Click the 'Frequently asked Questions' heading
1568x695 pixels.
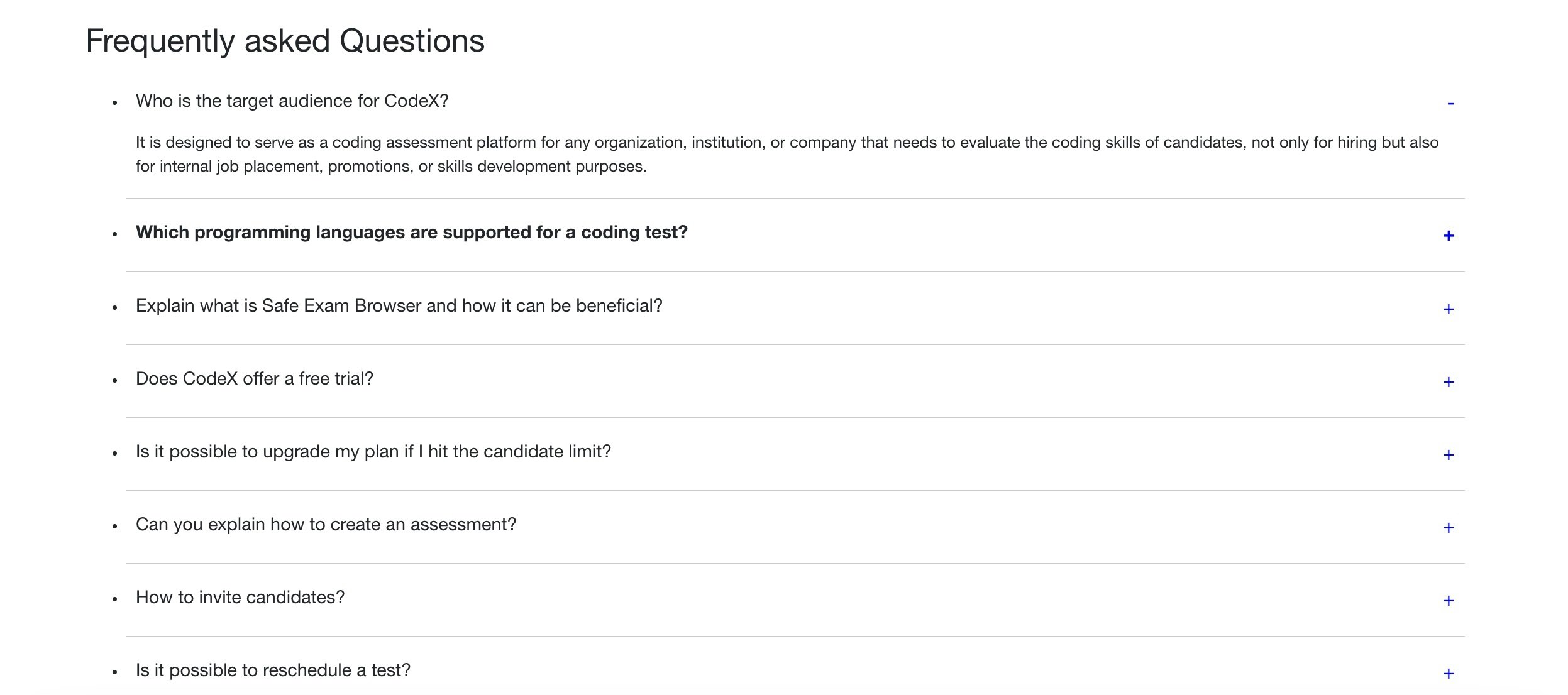tap(285, 41)
